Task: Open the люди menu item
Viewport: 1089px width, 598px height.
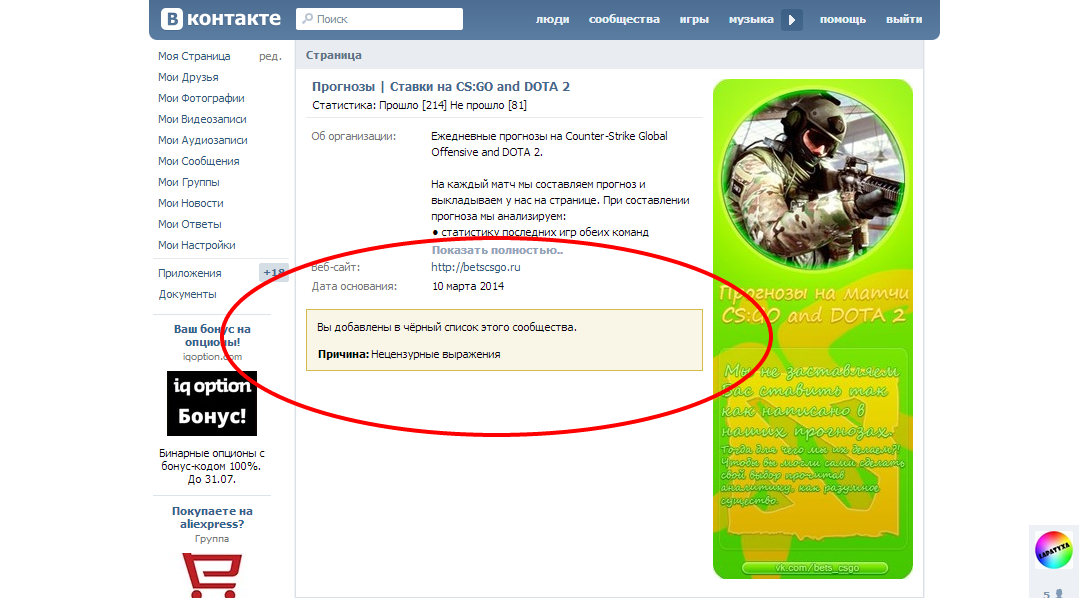Action: pos(552,19)
